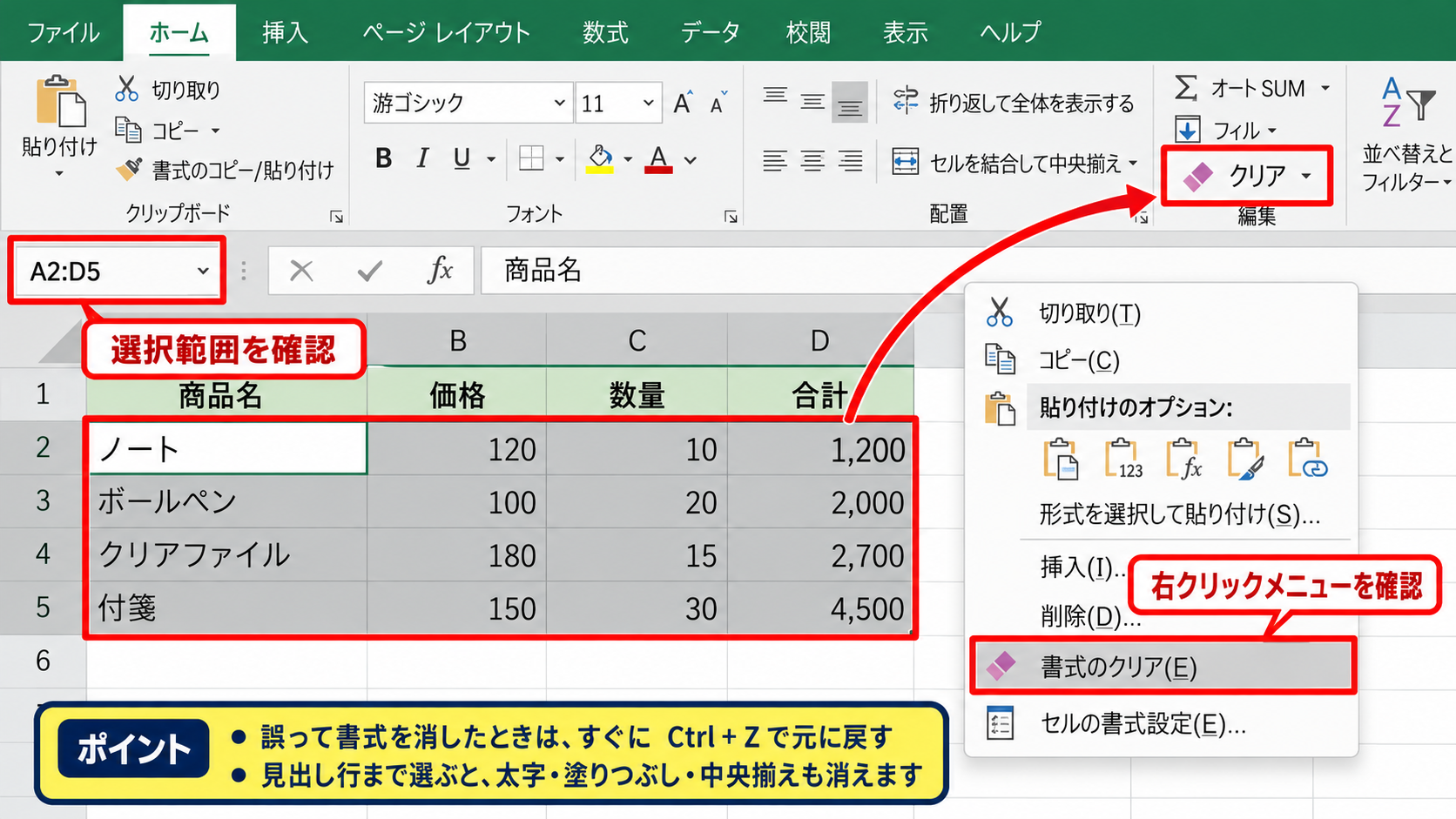Click the large paste (貼り付け) clipboard icon
Image resolution: width=1456 pixels, height=819 pixels.
59,102
